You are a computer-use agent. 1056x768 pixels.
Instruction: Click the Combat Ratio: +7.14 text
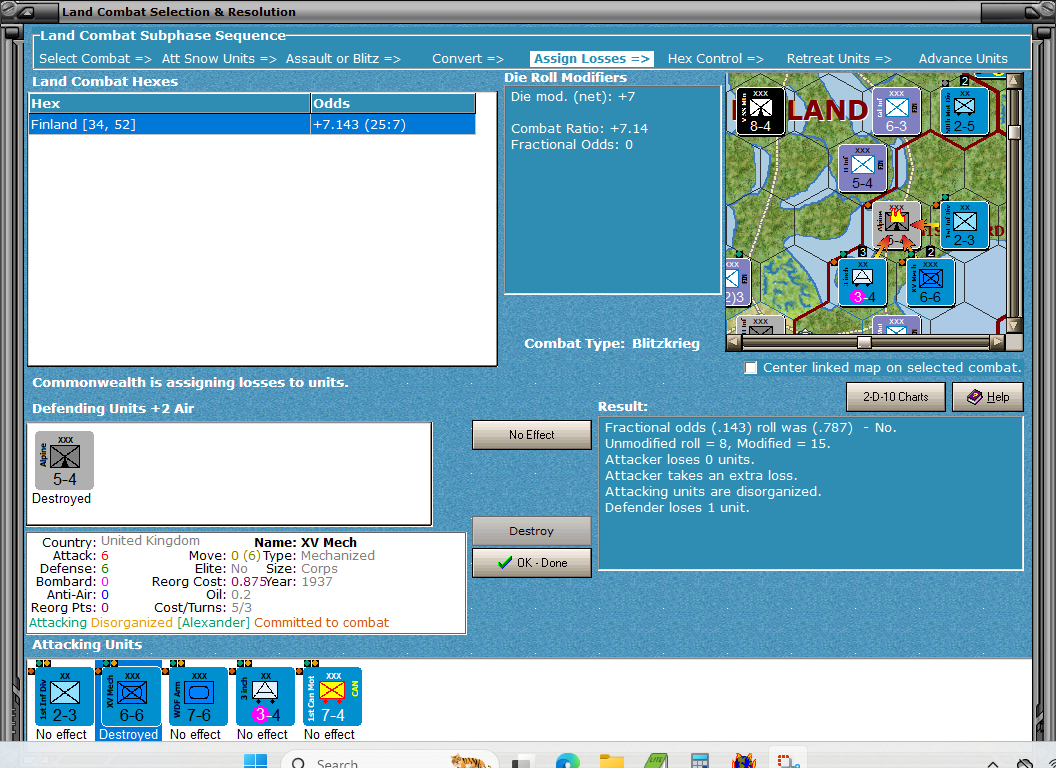pos(579,128)
